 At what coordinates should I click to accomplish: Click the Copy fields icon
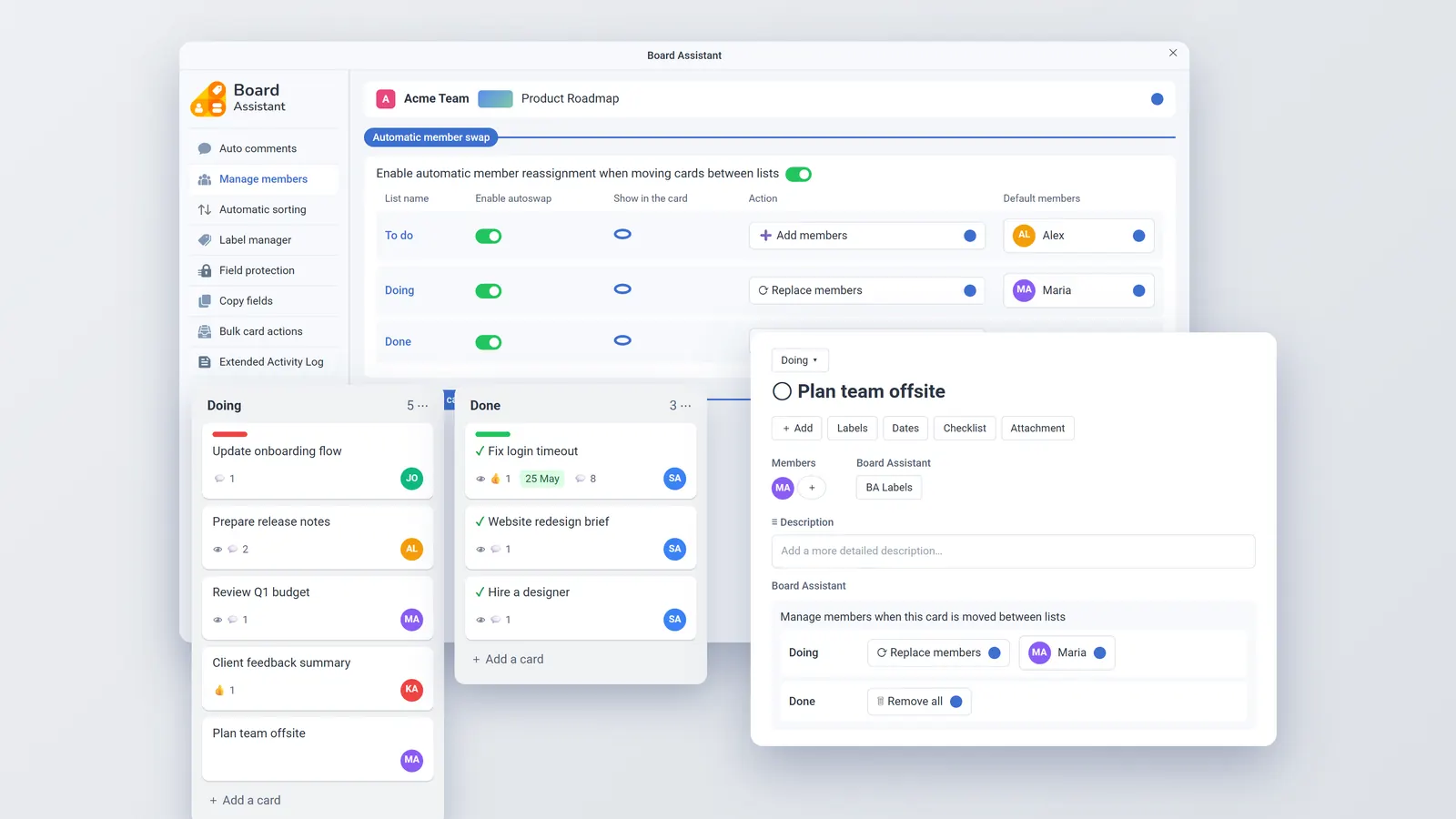click(x=205, y=301)
